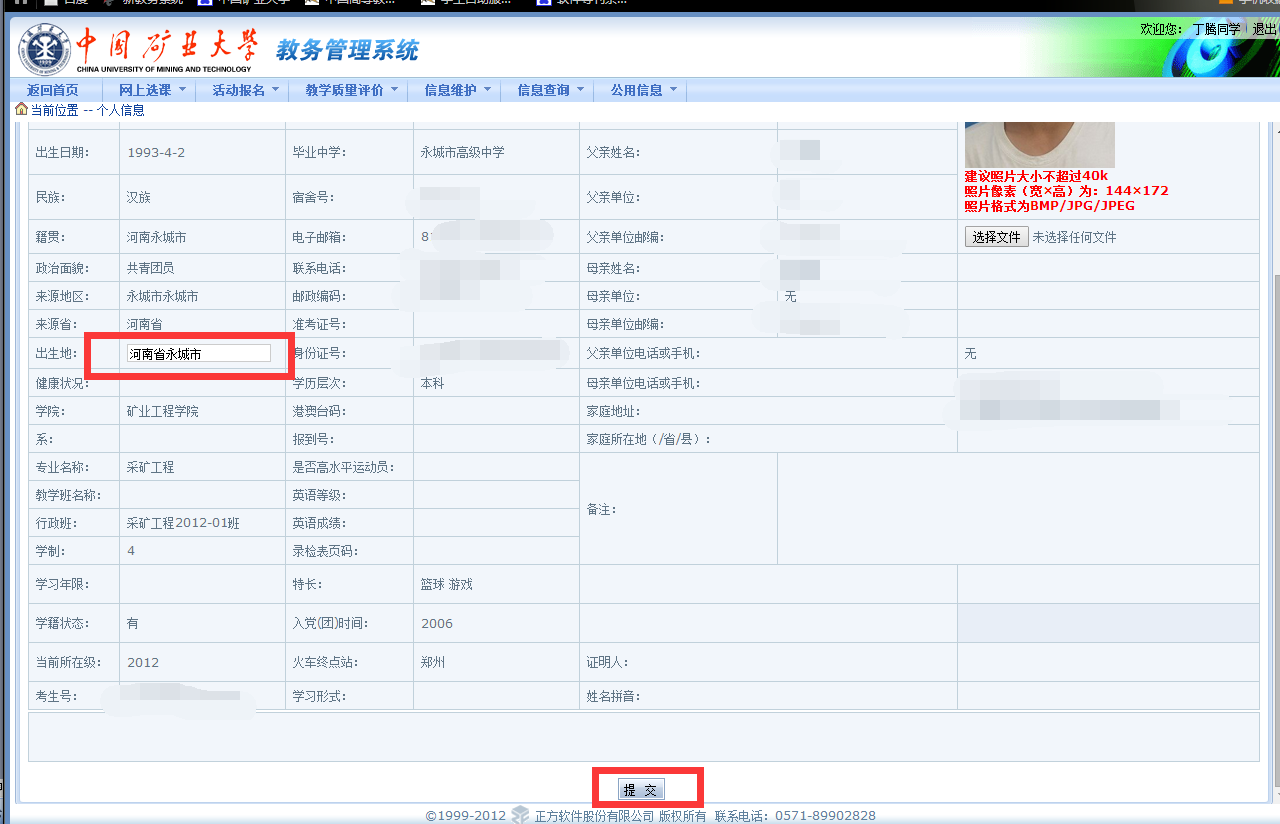
Task: Click the 备注 remarks area
Action: [x=1018, y=509]
